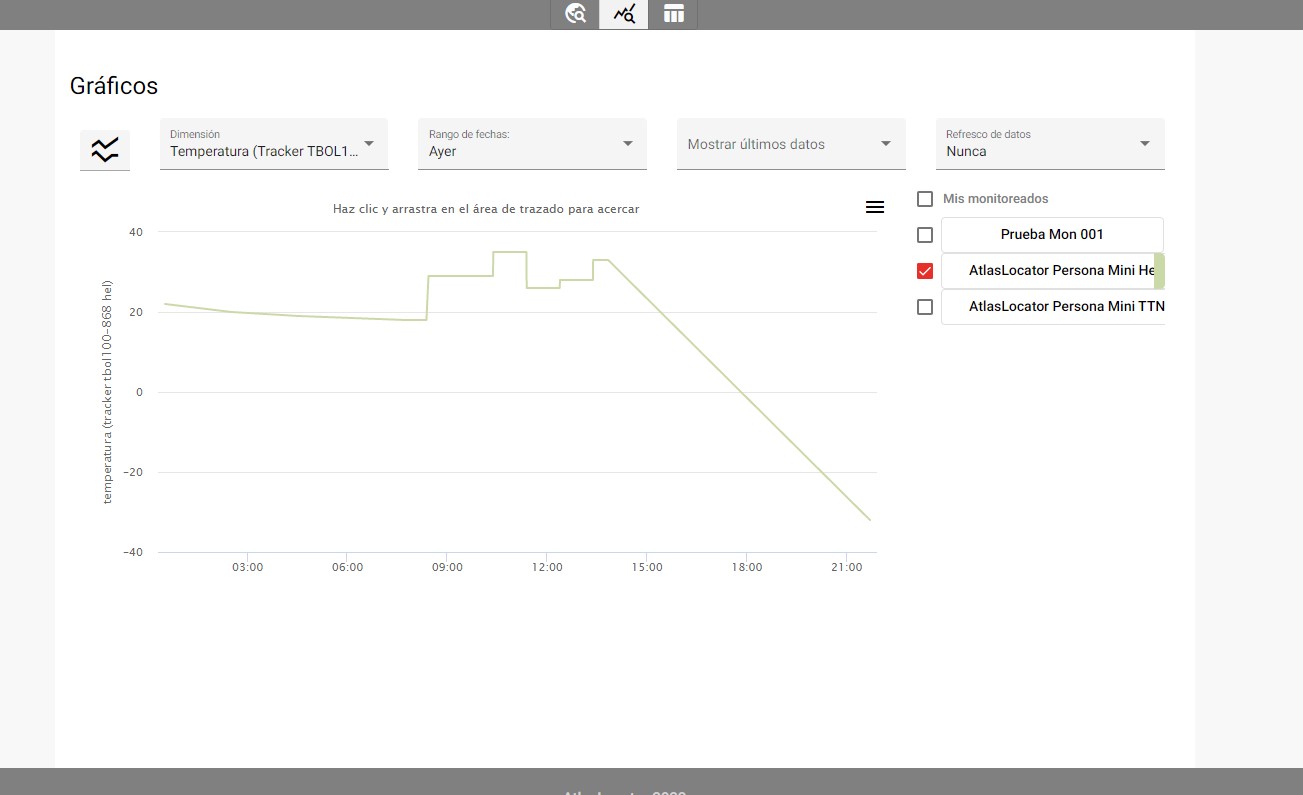Open the Refresco de datos dropdown
The height and width of the screenshot is (795, 1303).
(1050, 144)
